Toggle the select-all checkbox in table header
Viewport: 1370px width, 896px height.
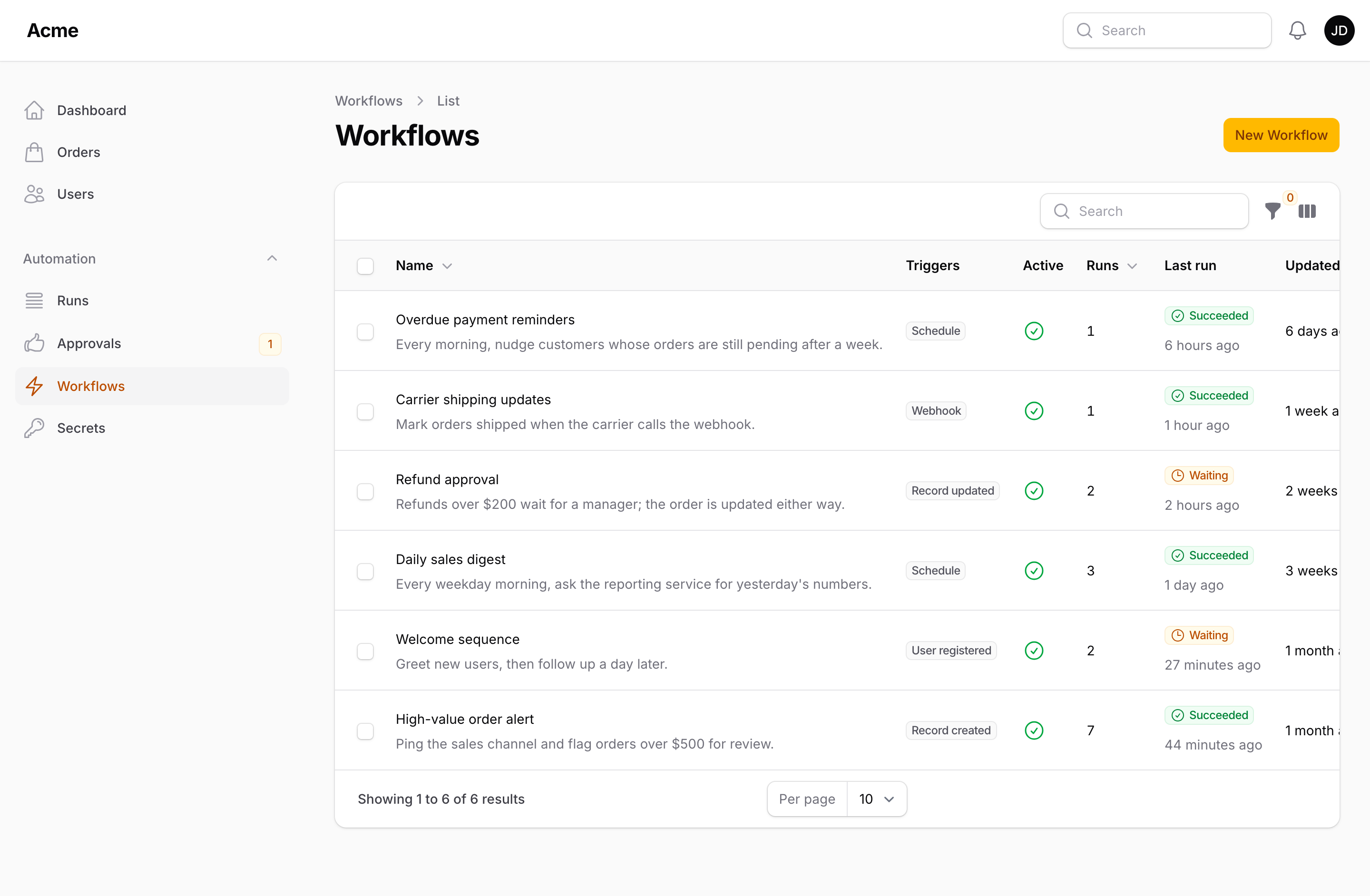[x=365, y=266]
